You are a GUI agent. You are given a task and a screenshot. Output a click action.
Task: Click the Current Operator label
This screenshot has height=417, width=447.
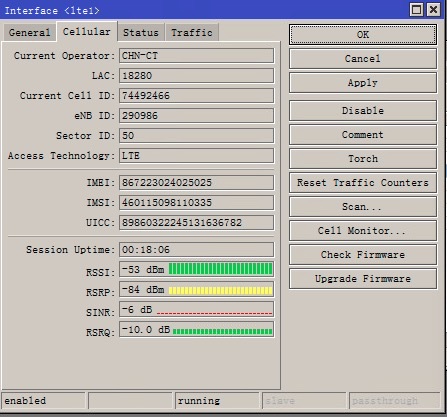pos(64,56)
